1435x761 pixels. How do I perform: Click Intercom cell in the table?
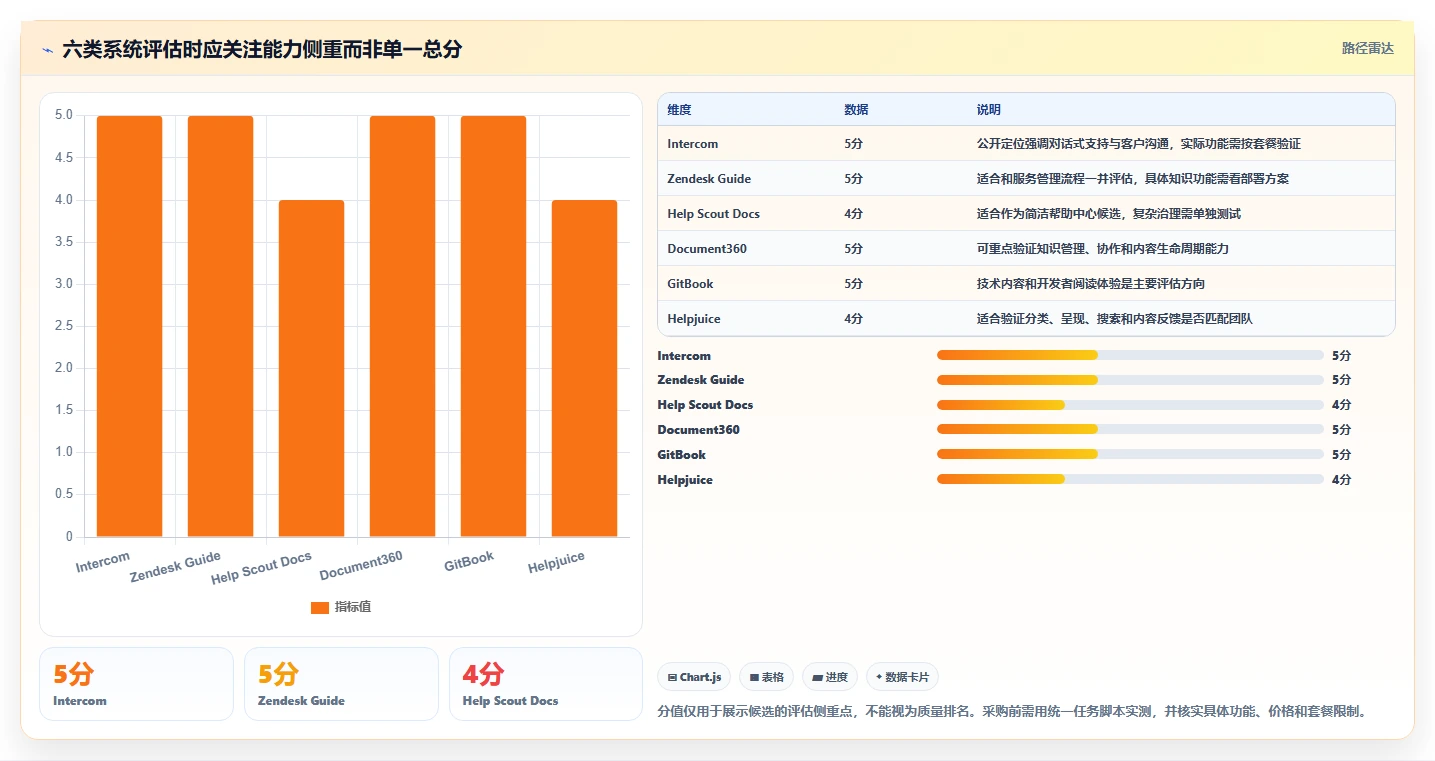click(x=693, y=144)
